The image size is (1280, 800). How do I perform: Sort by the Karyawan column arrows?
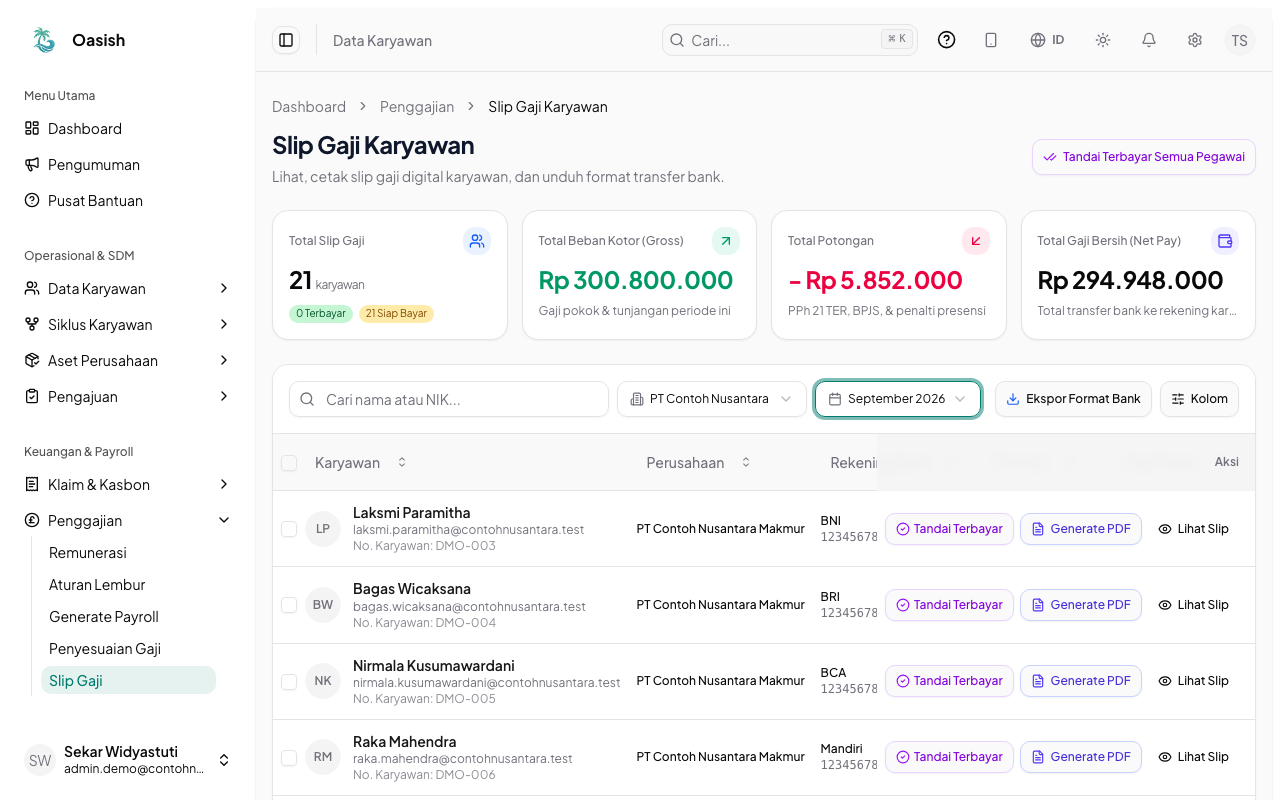pyautogui.click(x=402, y=462)
